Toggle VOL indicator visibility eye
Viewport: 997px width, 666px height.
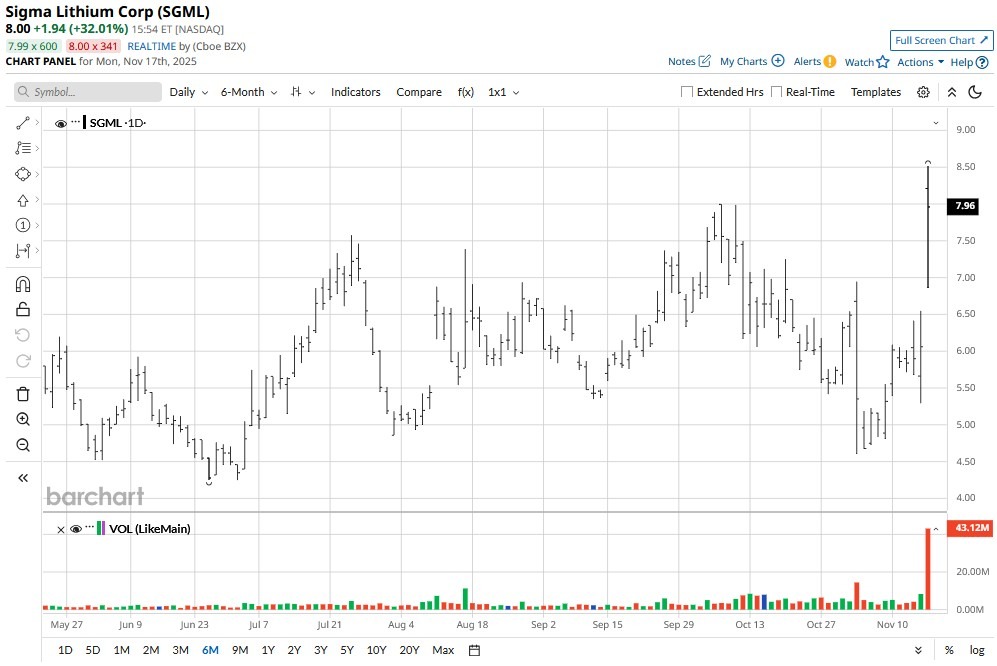76,529
